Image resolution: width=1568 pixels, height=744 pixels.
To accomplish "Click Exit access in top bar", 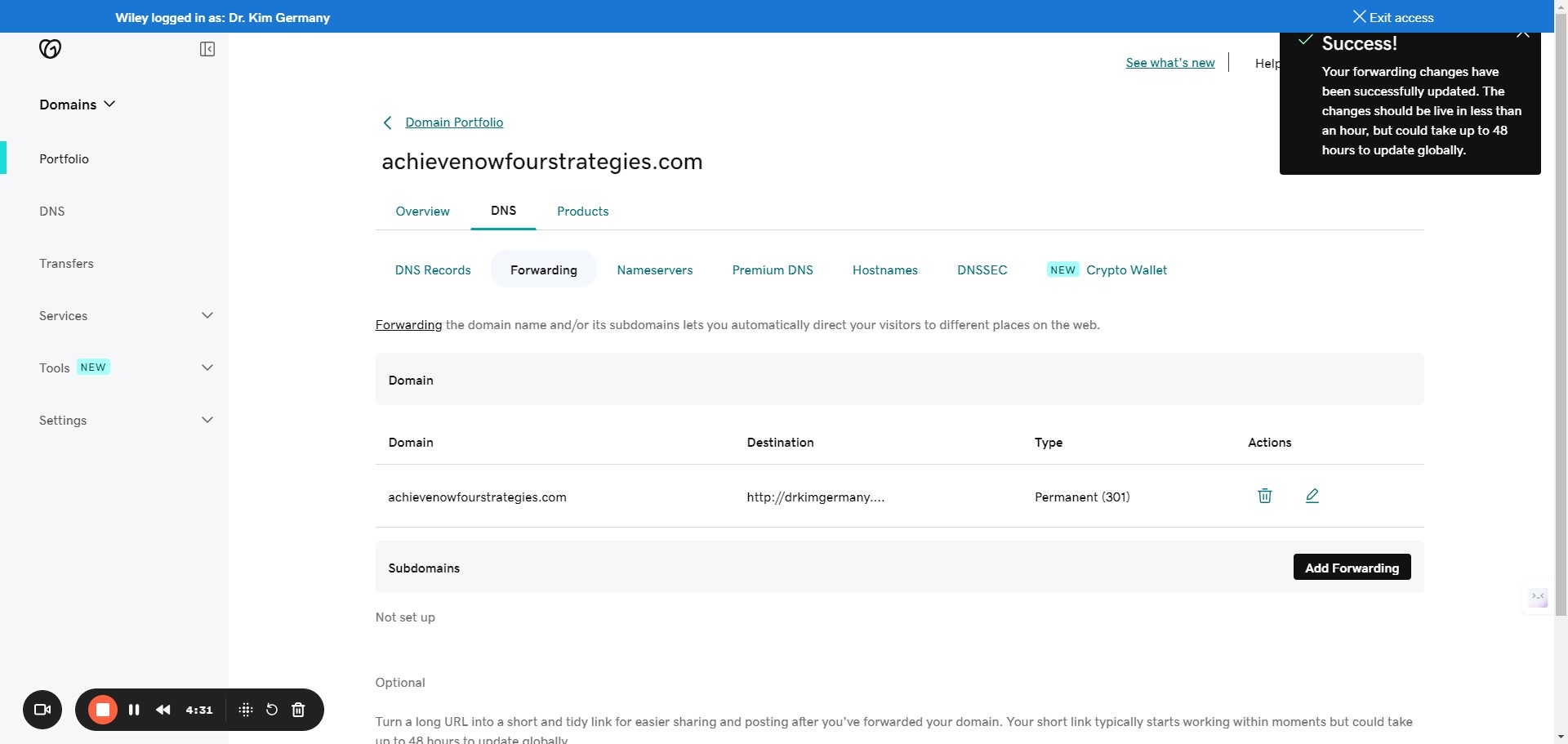I will click(1393, 17).
